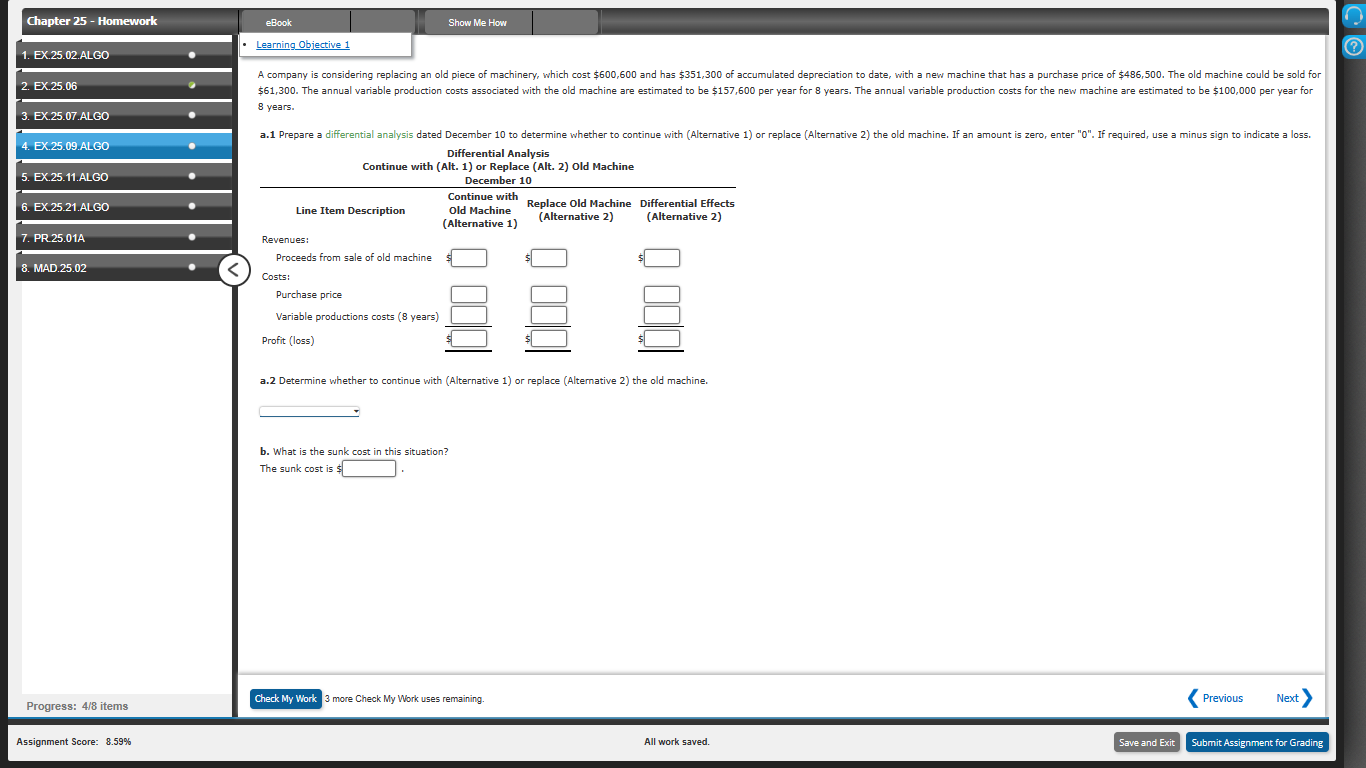Click the status dot beside MAD.25.02
The width and height of the screenshot is (1366, 768).
coord(191,267)
